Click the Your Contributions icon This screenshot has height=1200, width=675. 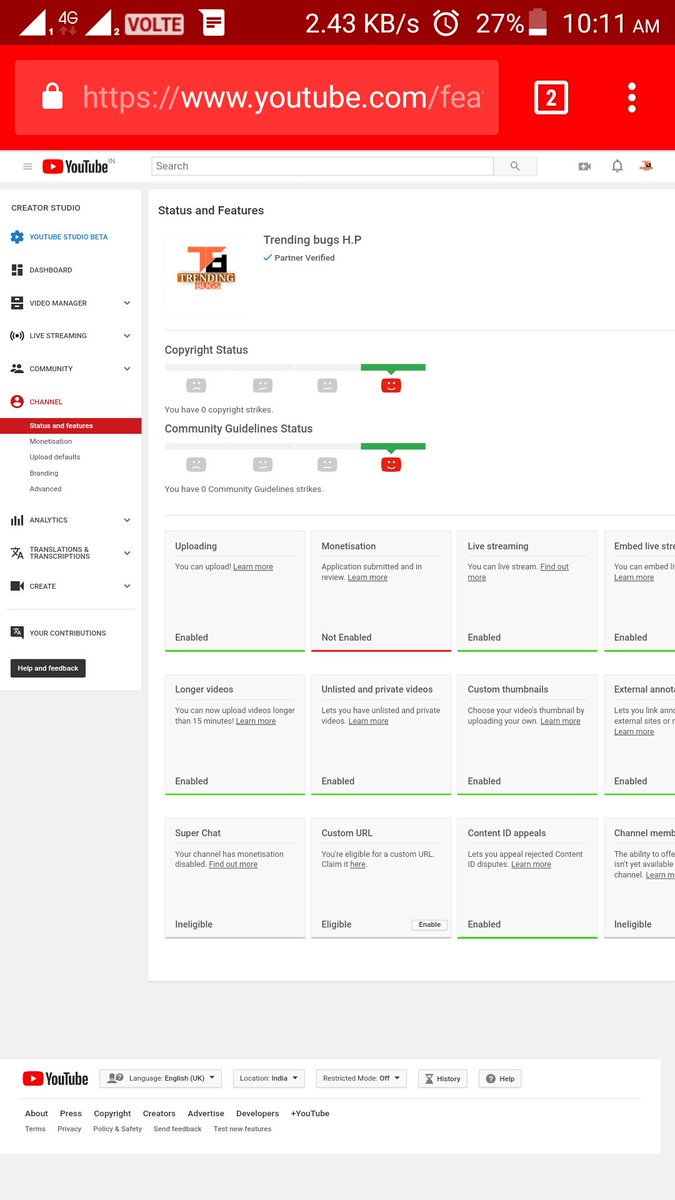(x=17, y=633)
